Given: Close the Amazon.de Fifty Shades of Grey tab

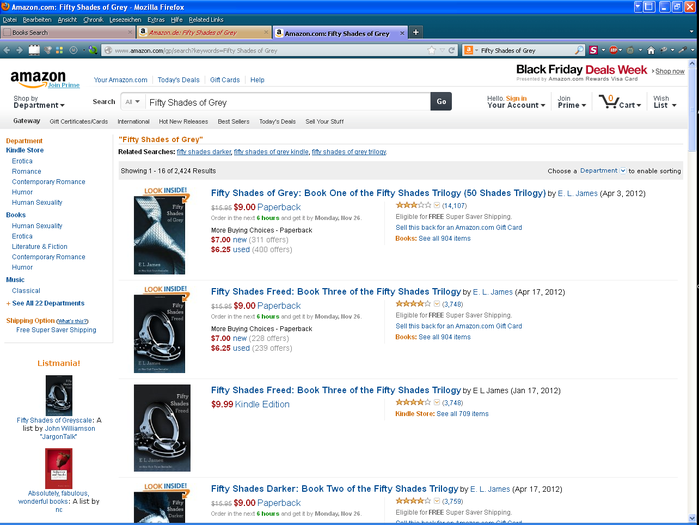Looking at the screenshot, I should [x=266, y=32].
